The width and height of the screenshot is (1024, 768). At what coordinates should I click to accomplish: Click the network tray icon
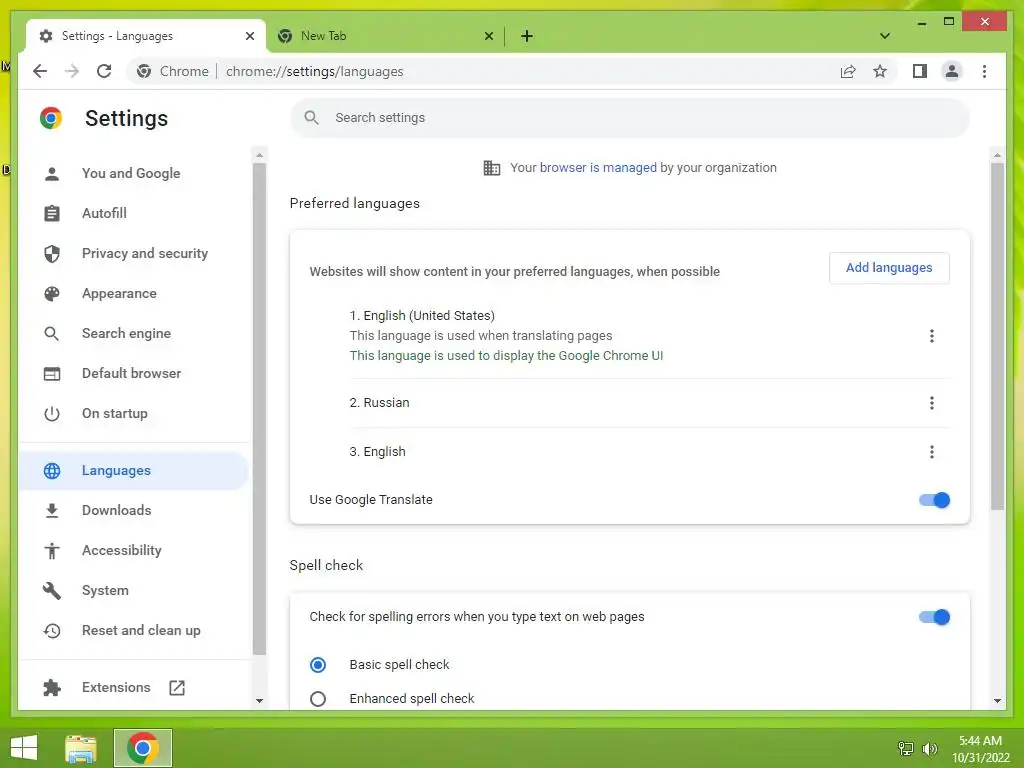point(905,748)
